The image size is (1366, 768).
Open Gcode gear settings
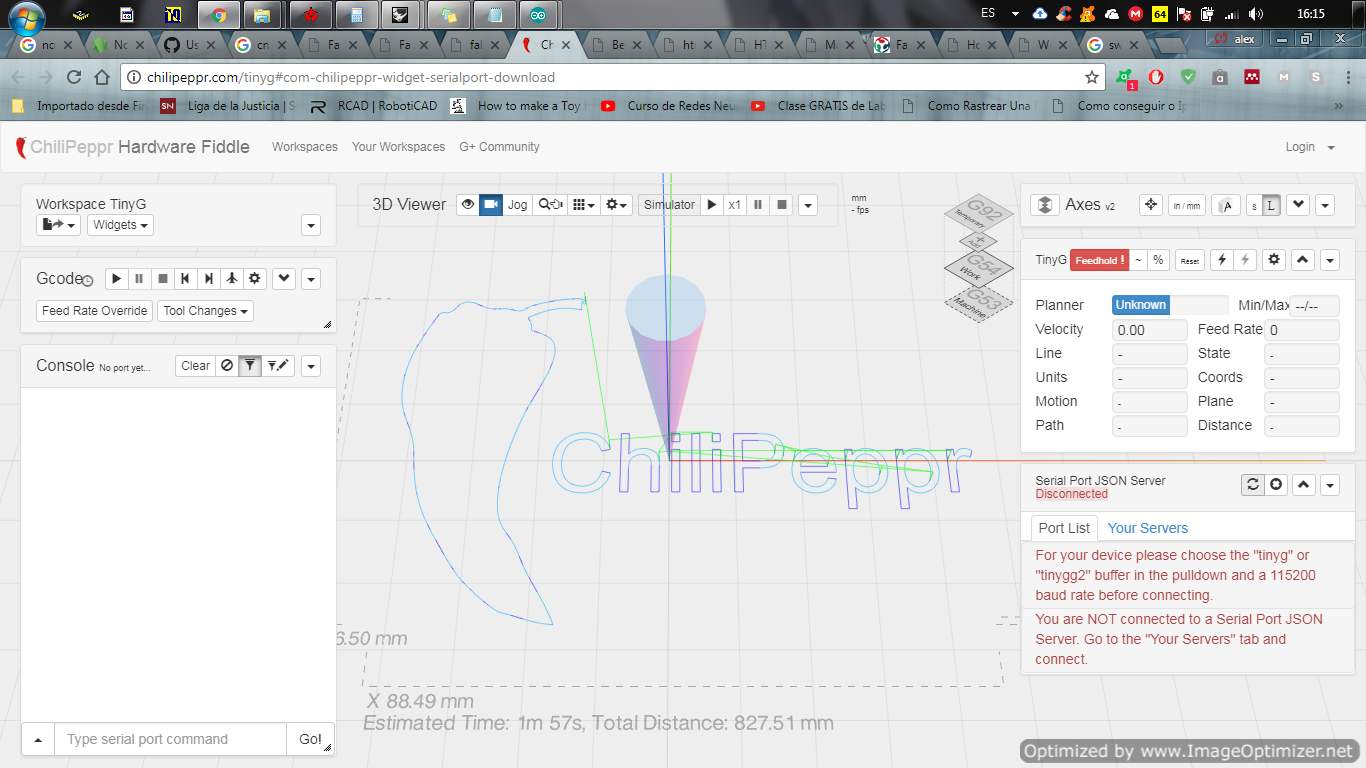click(255, 279)
